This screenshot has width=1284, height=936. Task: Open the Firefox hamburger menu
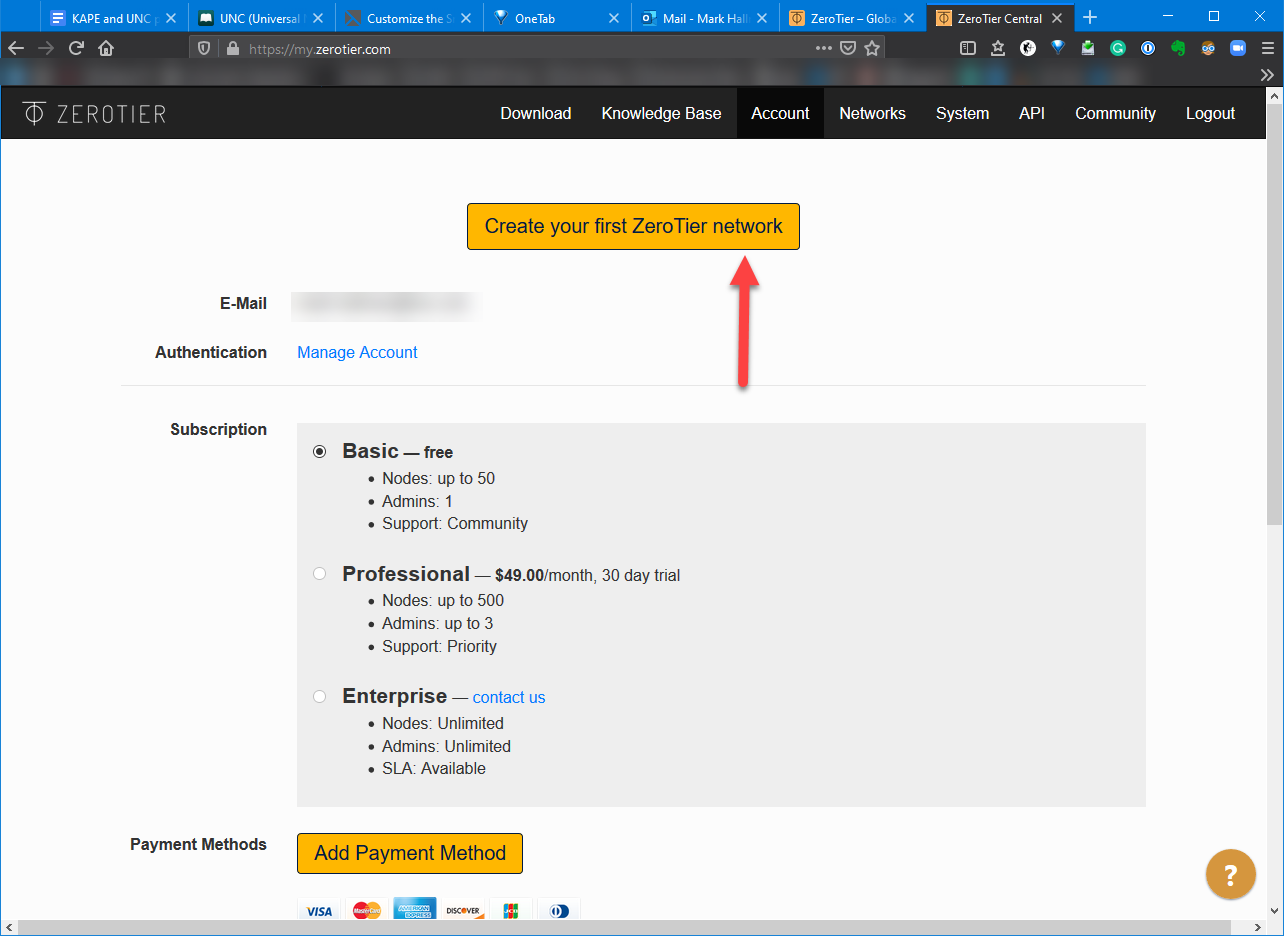point(1267,48)
